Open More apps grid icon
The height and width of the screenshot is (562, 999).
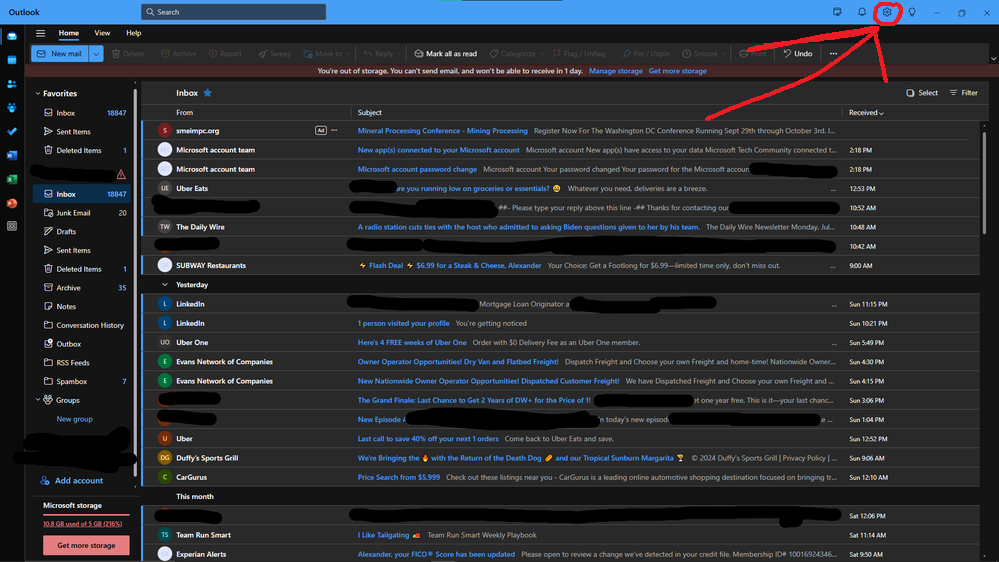coord(11,226)
